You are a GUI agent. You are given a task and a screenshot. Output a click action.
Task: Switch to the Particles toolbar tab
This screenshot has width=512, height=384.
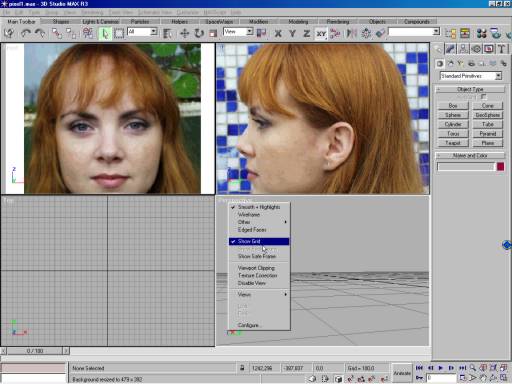(140, 22)
